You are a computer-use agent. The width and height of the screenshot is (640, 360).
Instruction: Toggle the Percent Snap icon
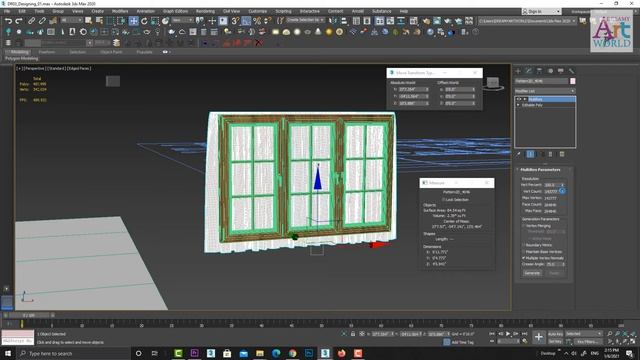(x=257, y=21)
